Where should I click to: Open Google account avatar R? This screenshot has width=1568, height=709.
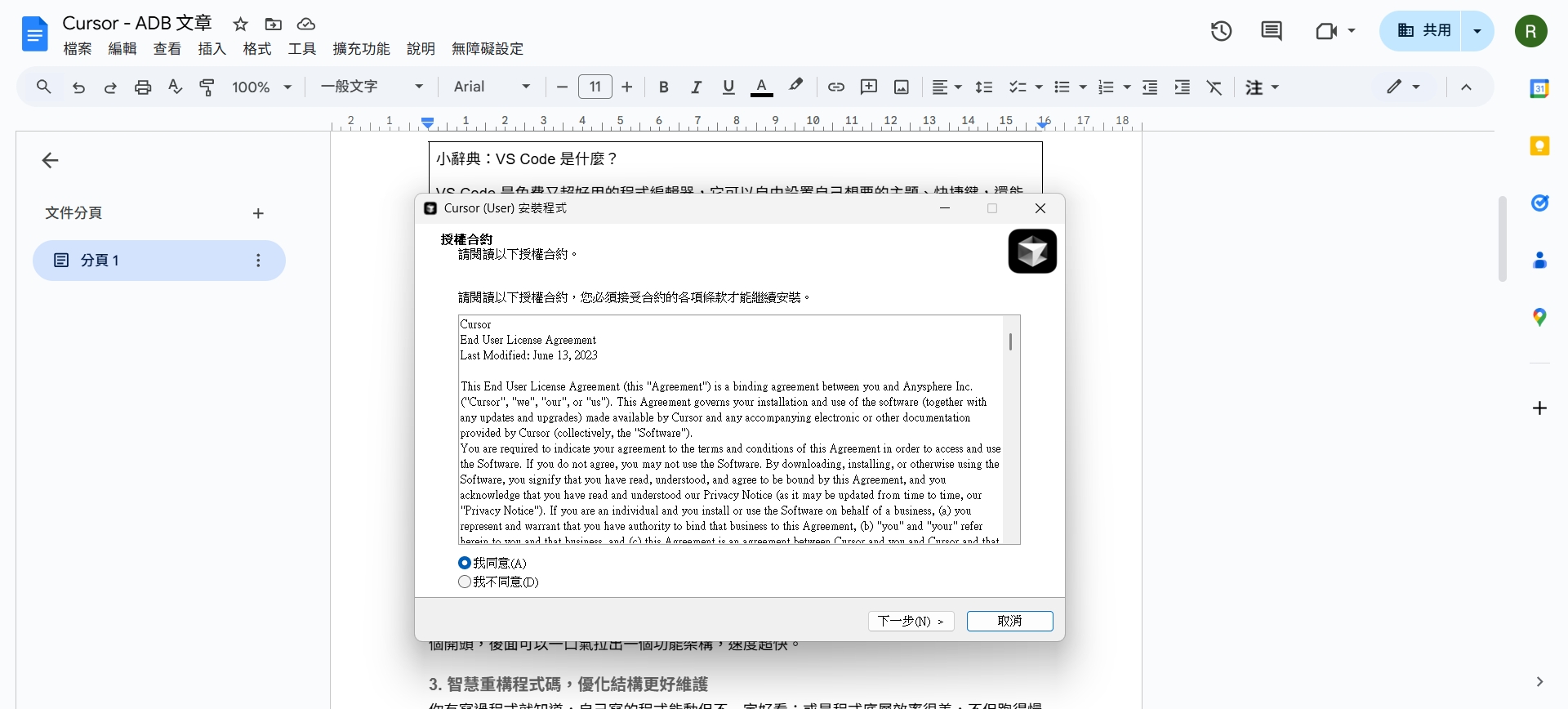[x=1531, y=31]
